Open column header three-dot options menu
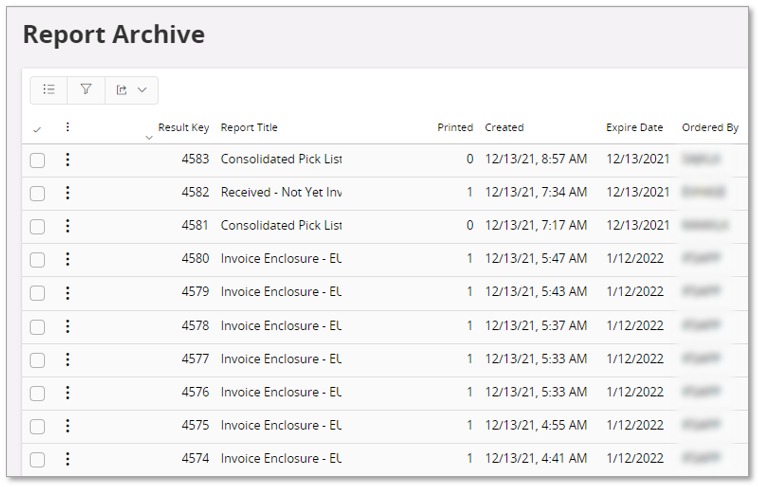The image size is (758, 487). pyautogui.click(x=67, y=127)
